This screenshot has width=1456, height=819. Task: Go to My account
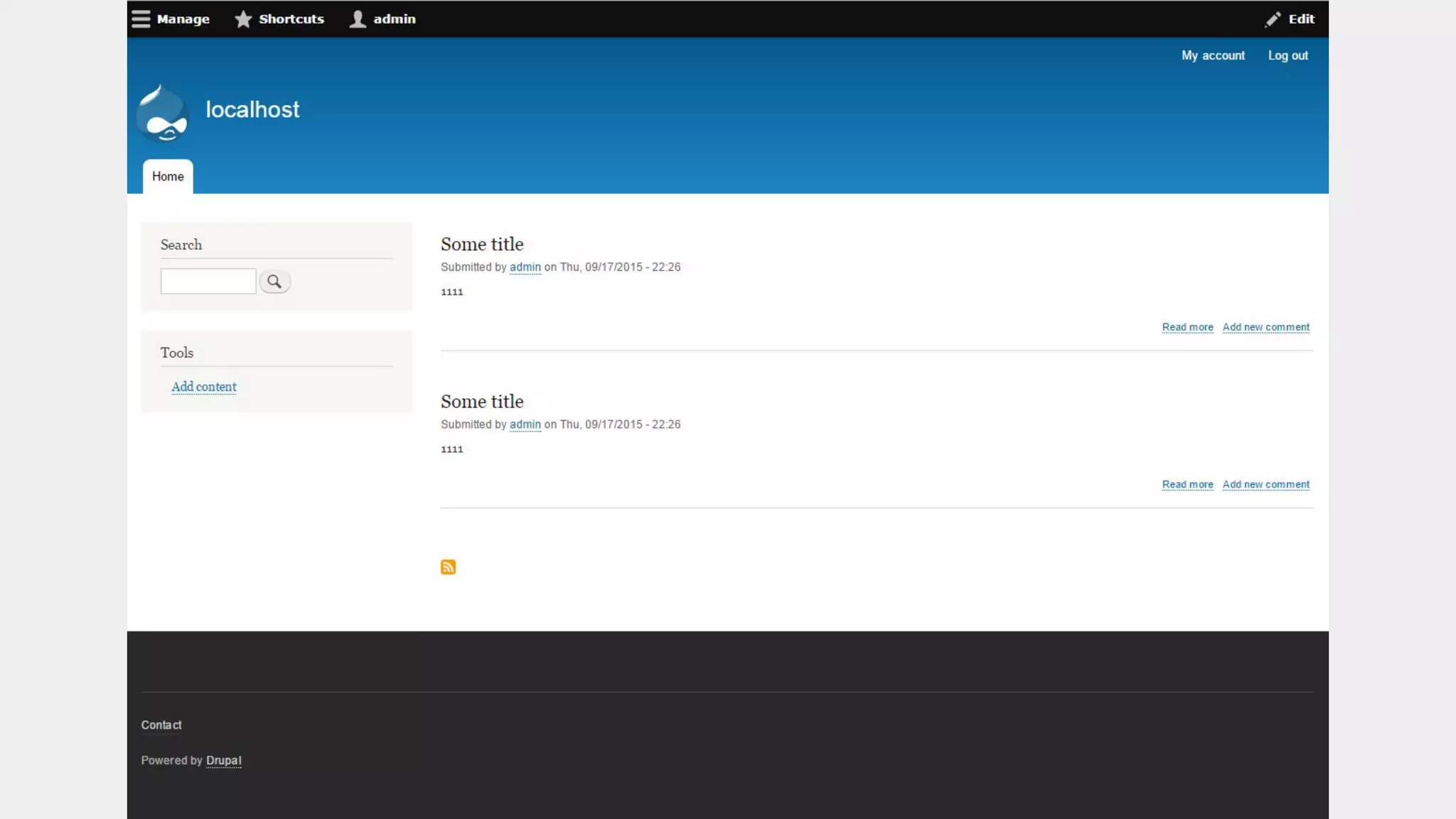pyautogui.click(x=1213, y=55)
